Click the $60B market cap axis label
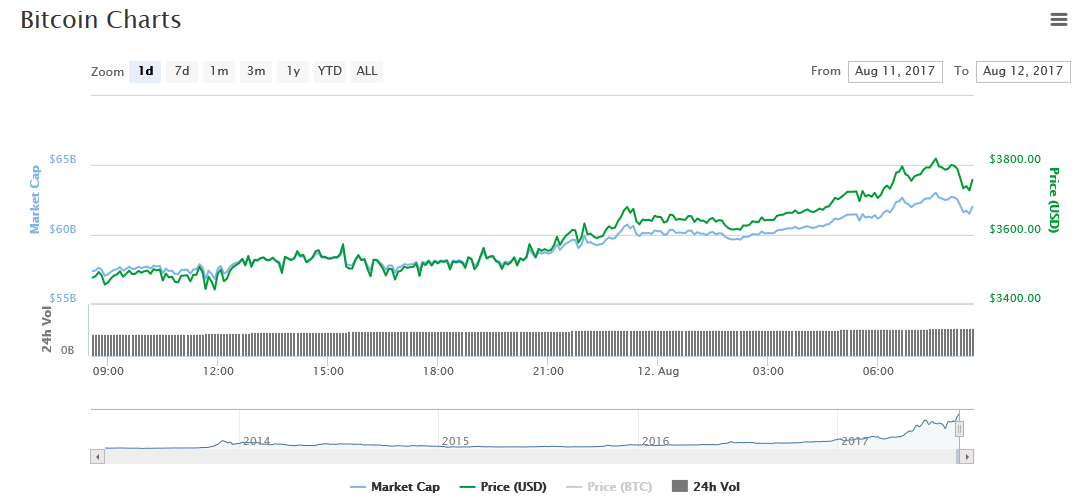The width and height of the screenshot is (1089, 504). [x=63, y=229]
